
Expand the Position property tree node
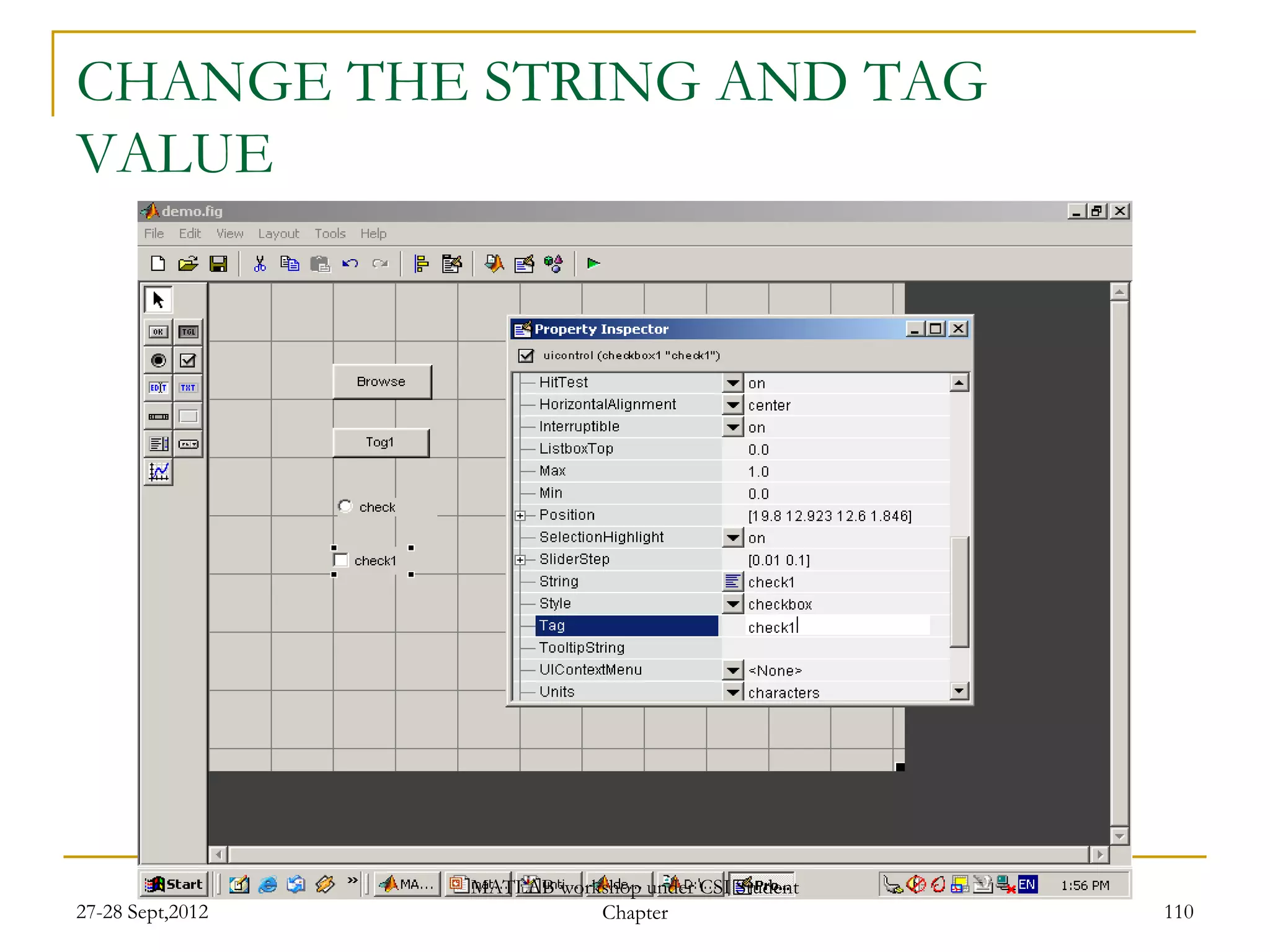coord(520,516)
